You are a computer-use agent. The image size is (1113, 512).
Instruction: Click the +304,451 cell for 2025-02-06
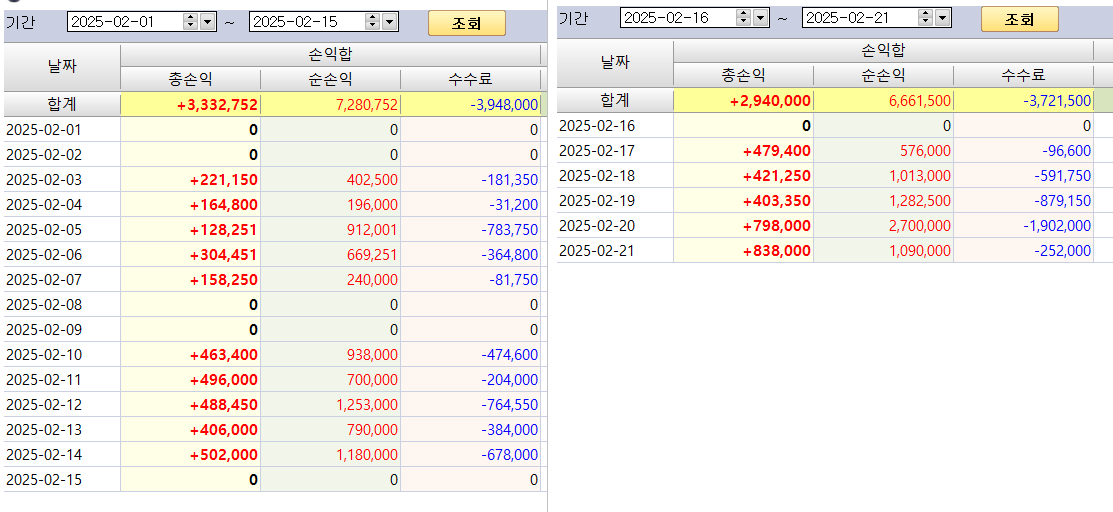[190, 254]
